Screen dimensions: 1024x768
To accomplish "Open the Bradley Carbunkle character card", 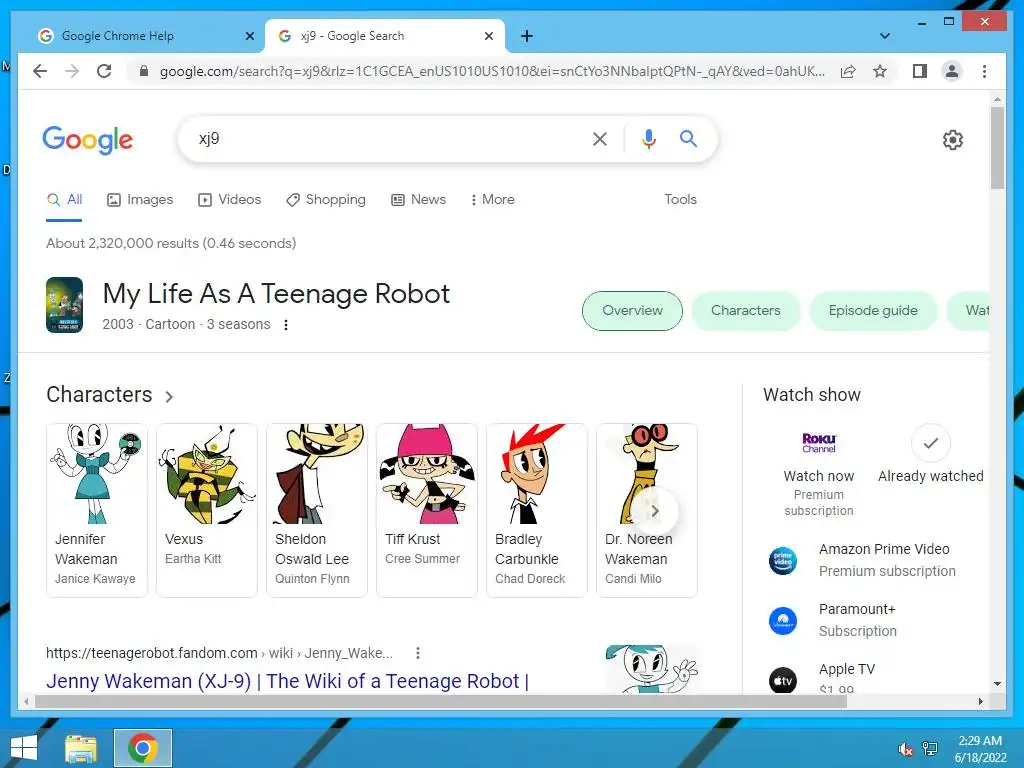I will (537, 510).
